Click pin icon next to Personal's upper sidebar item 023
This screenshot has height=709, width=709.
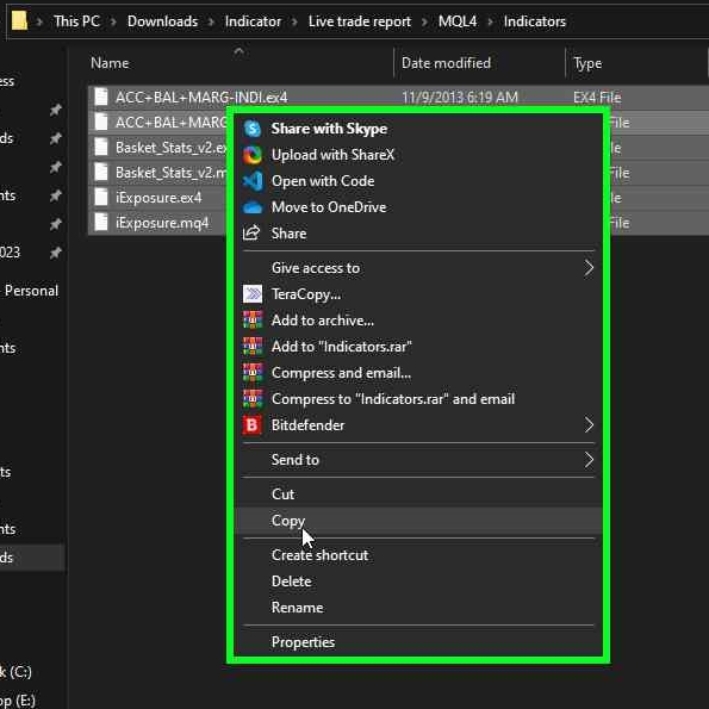tap(55, 253)
